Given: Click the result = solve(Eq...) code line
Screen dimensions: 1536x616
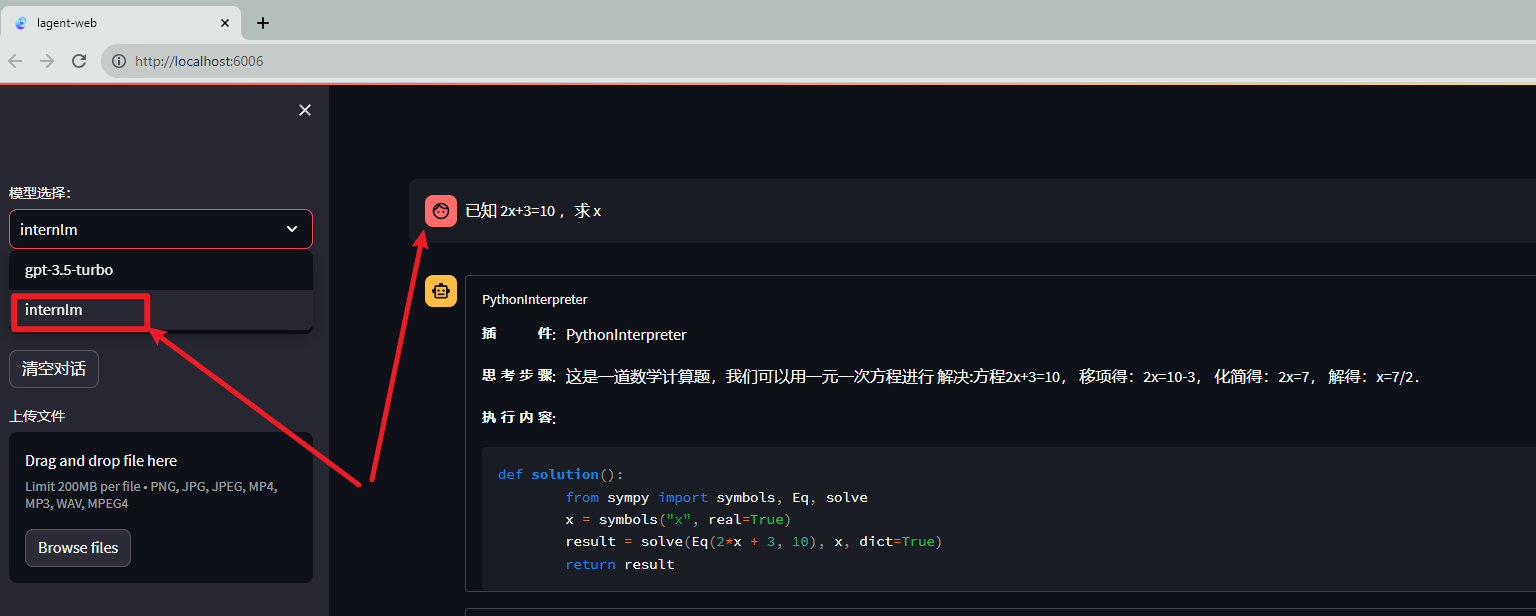Looking at the screenshot, I should pyautogui.click(x=754, y=541).
